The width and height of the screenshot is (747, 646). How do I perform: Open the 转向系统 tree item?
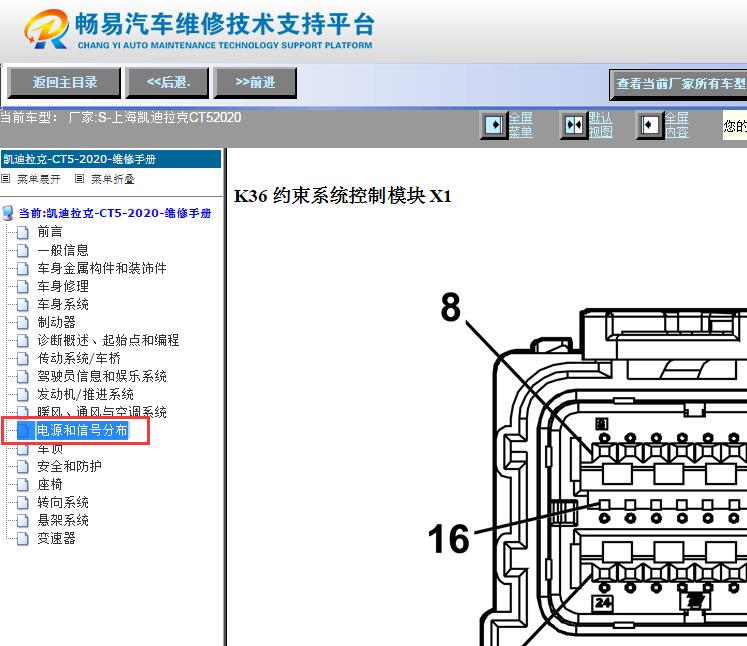point(63,503)
